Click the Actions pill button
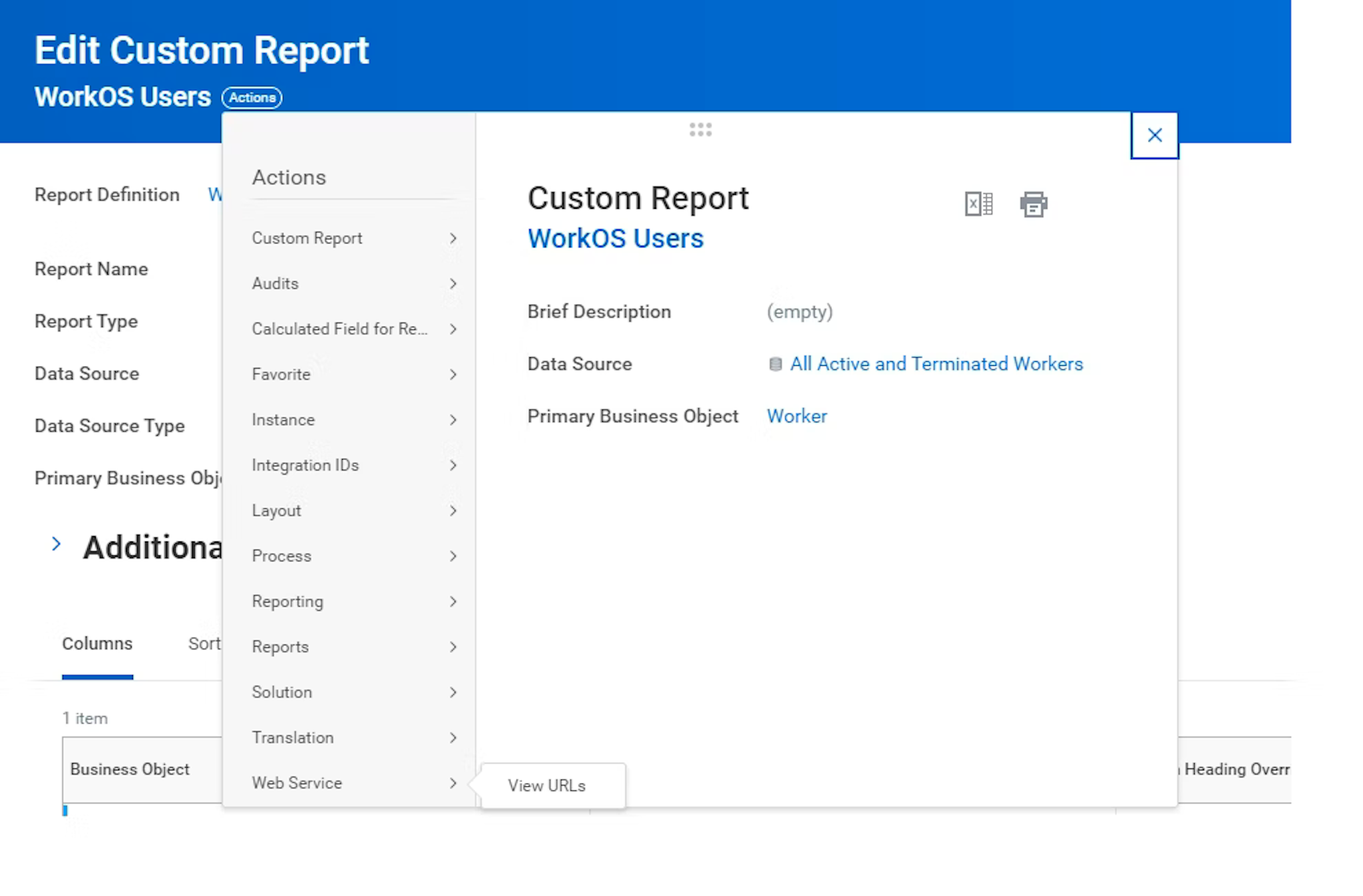The image size is (1363, 896). (252, 98)
